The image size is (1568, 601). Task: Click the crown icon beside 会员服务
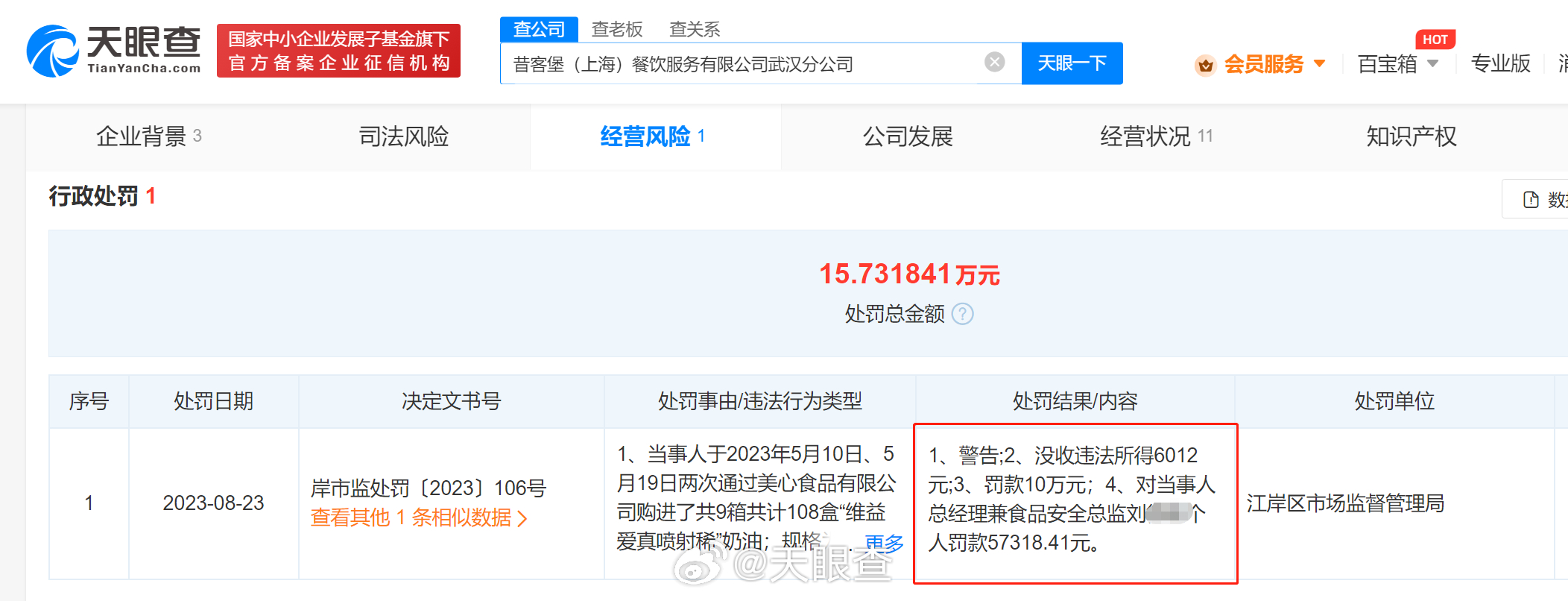(1205, 65)
